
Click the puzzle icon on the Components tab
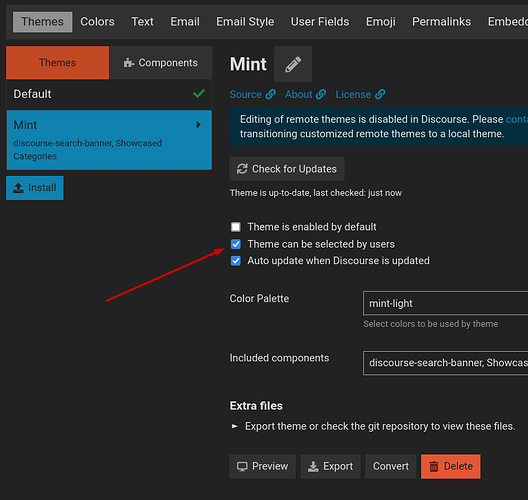click(x=129, y=63)
